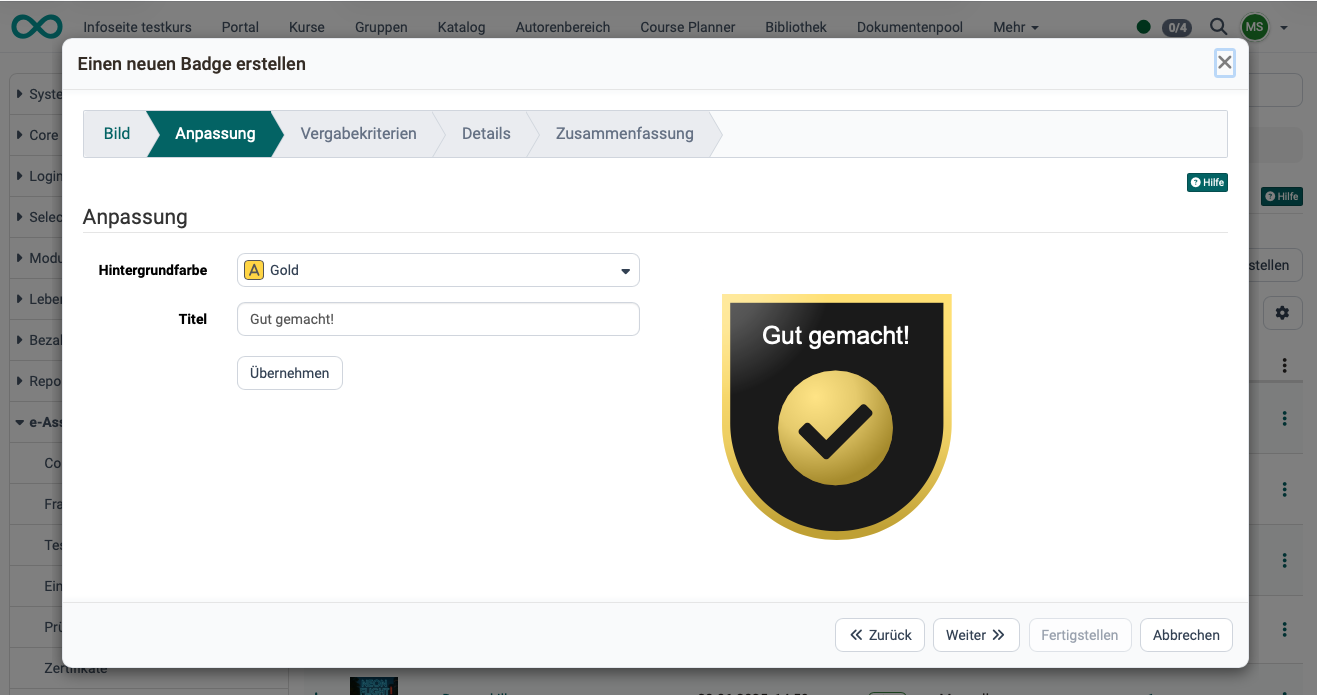1317x695 pixels.
Task: Open user menu caret next to avatar
Action: pyautogui.click(x=1283, y=28)
